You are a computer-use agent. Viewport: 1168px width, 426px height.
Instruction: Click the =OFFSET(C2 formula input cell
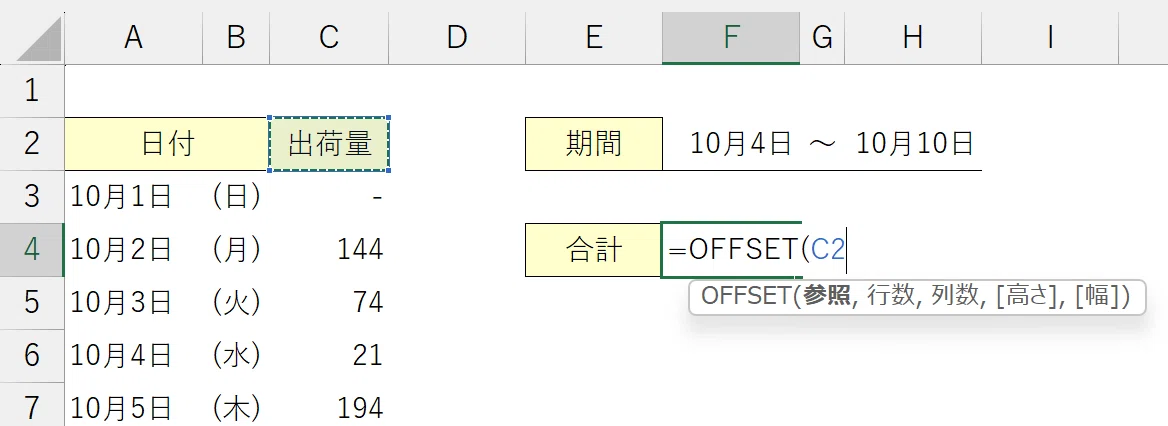[731, 249]
